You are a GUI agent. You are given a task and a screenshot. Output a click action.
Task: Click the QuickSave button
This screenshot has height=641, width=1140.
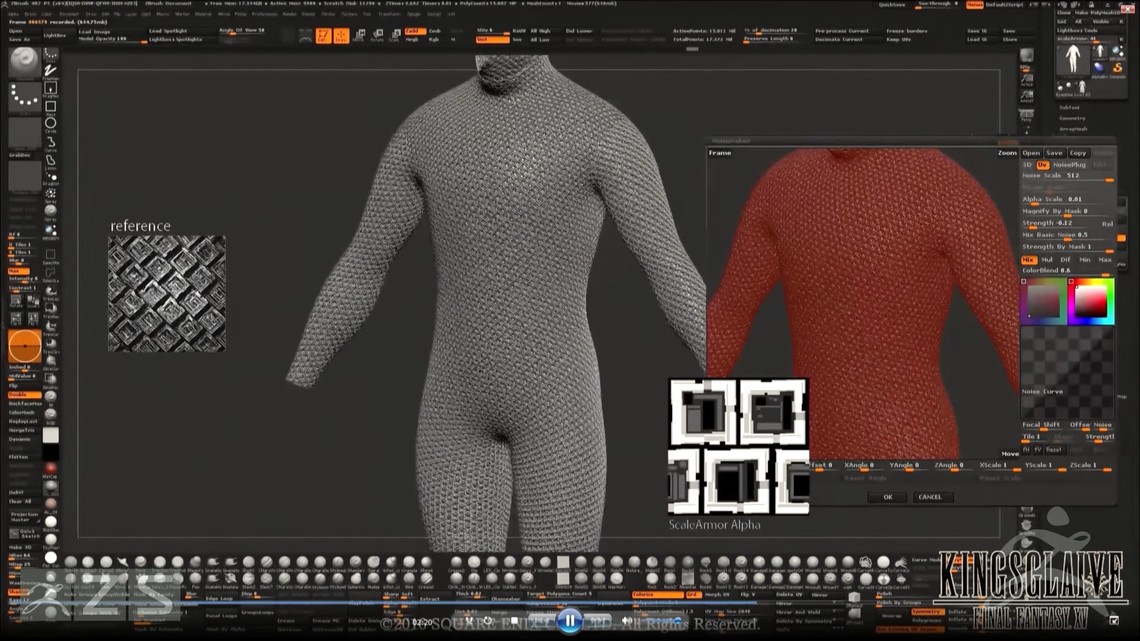point(892,4)
